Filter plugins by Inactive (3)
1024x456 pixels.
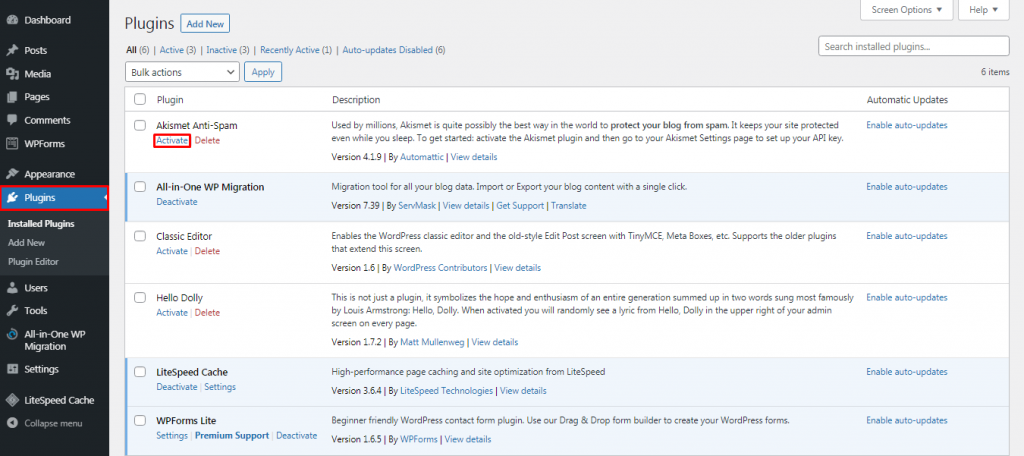click(227, 49)
